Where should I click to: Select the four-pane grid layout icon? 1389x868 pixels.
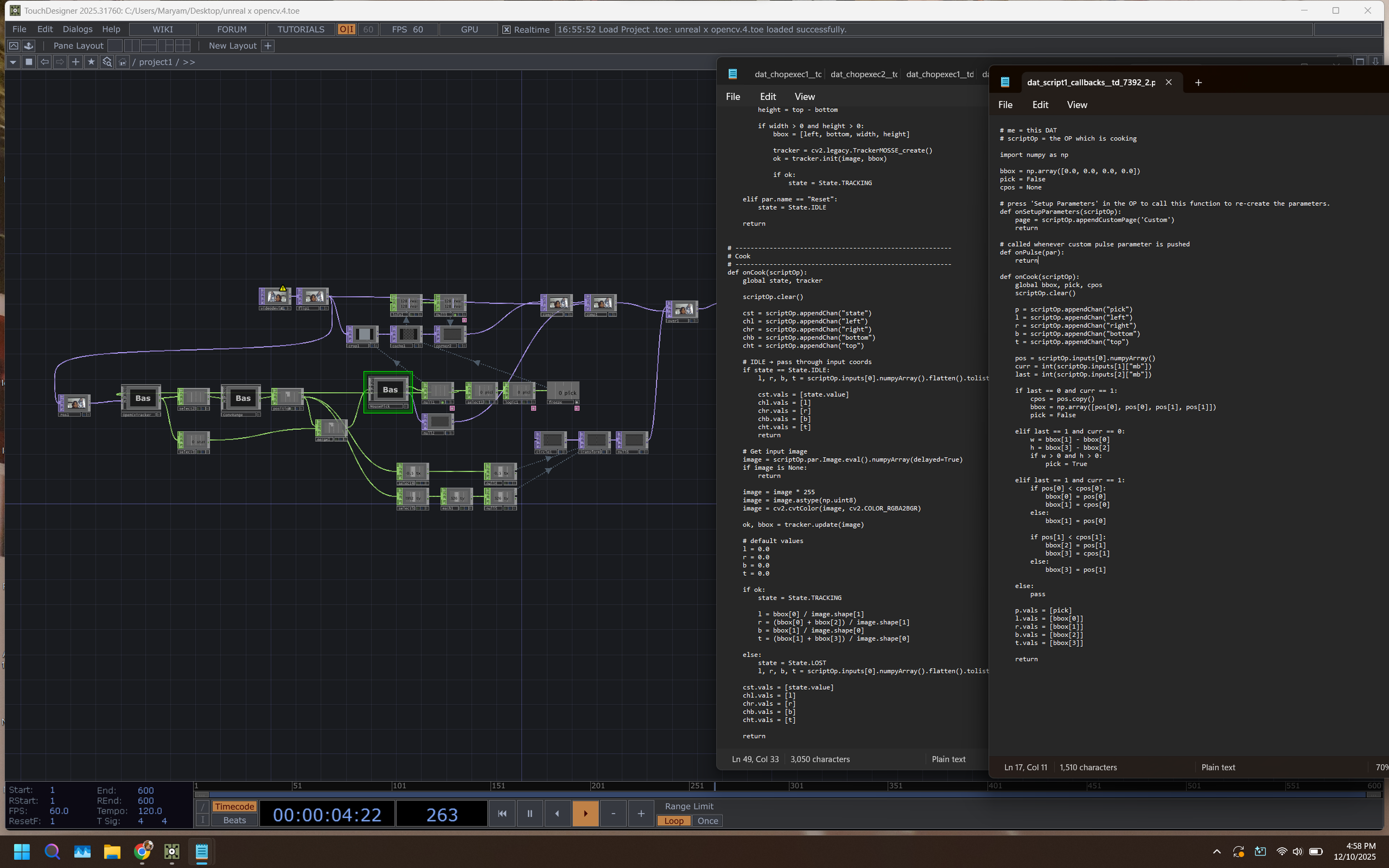[183, 46]
